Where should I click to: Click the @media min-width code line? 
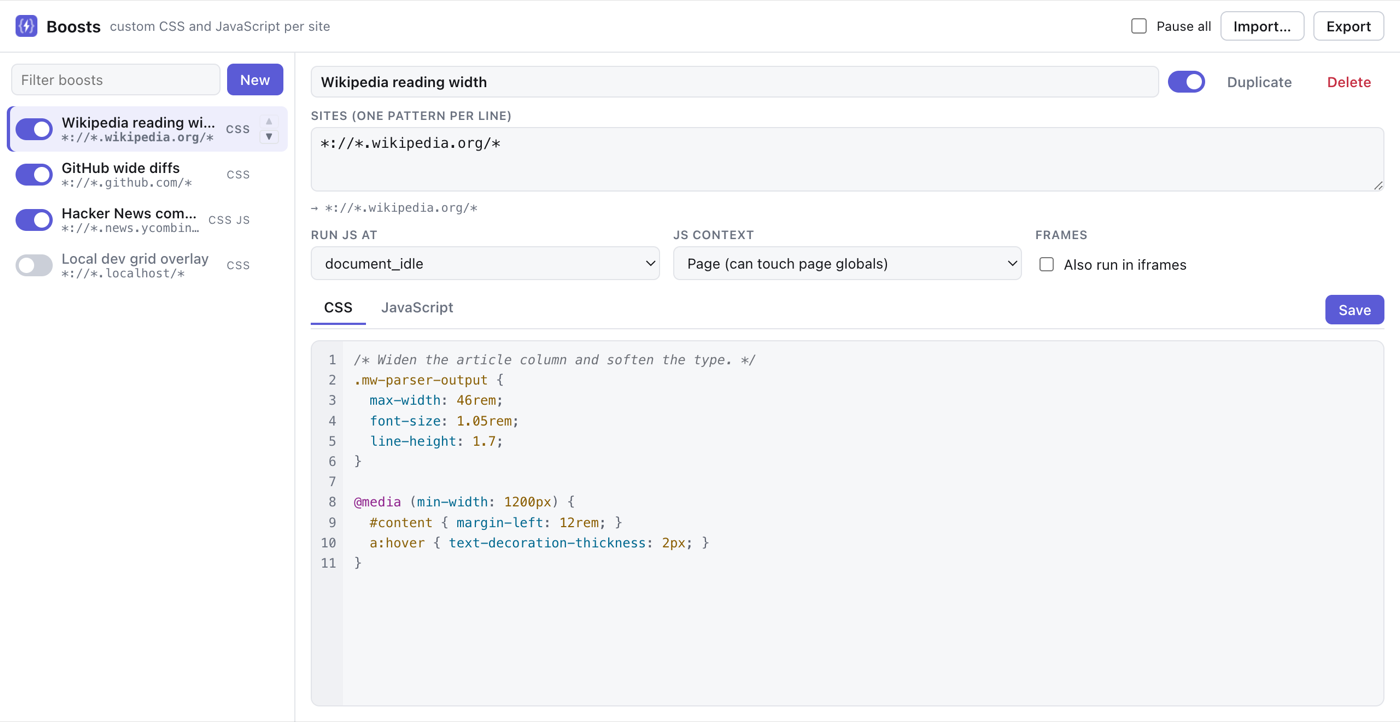464,502
